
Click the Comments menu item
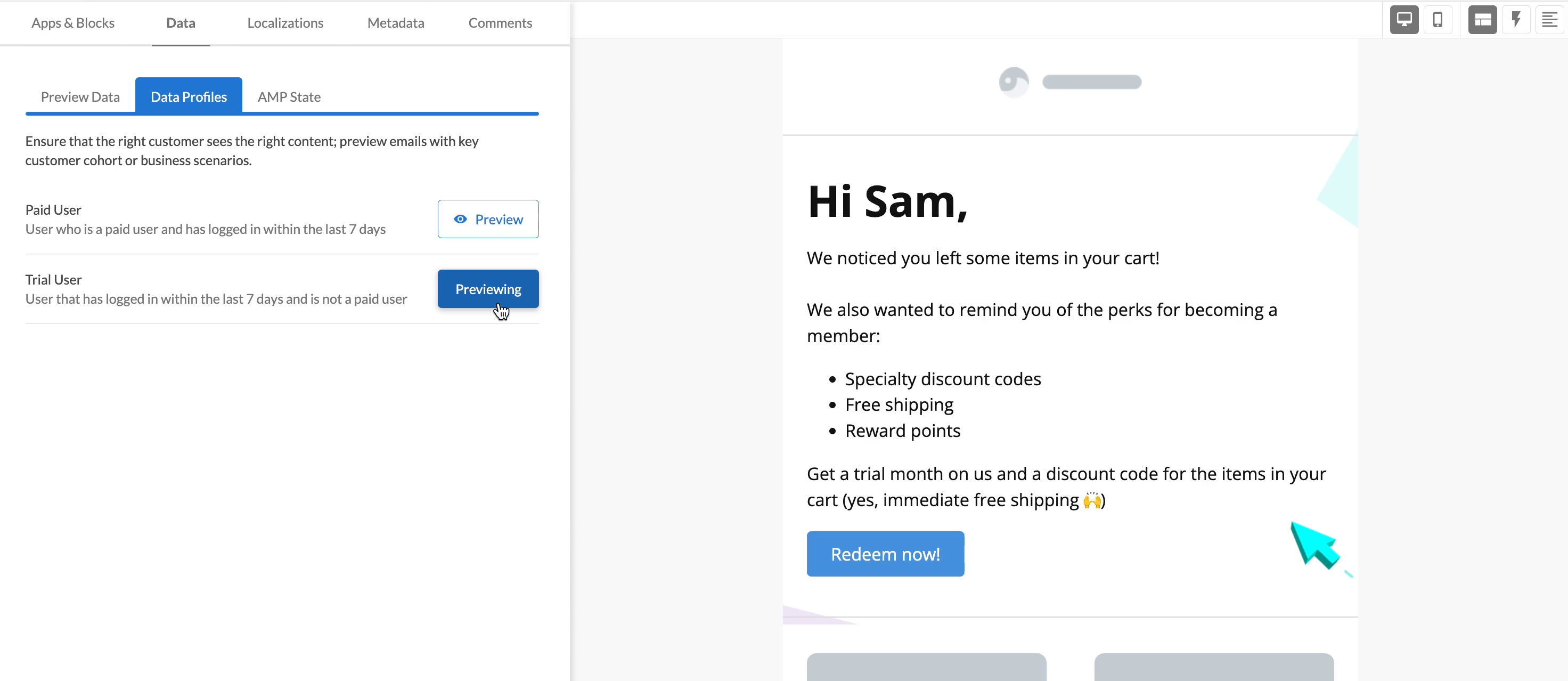click(500, 22)
